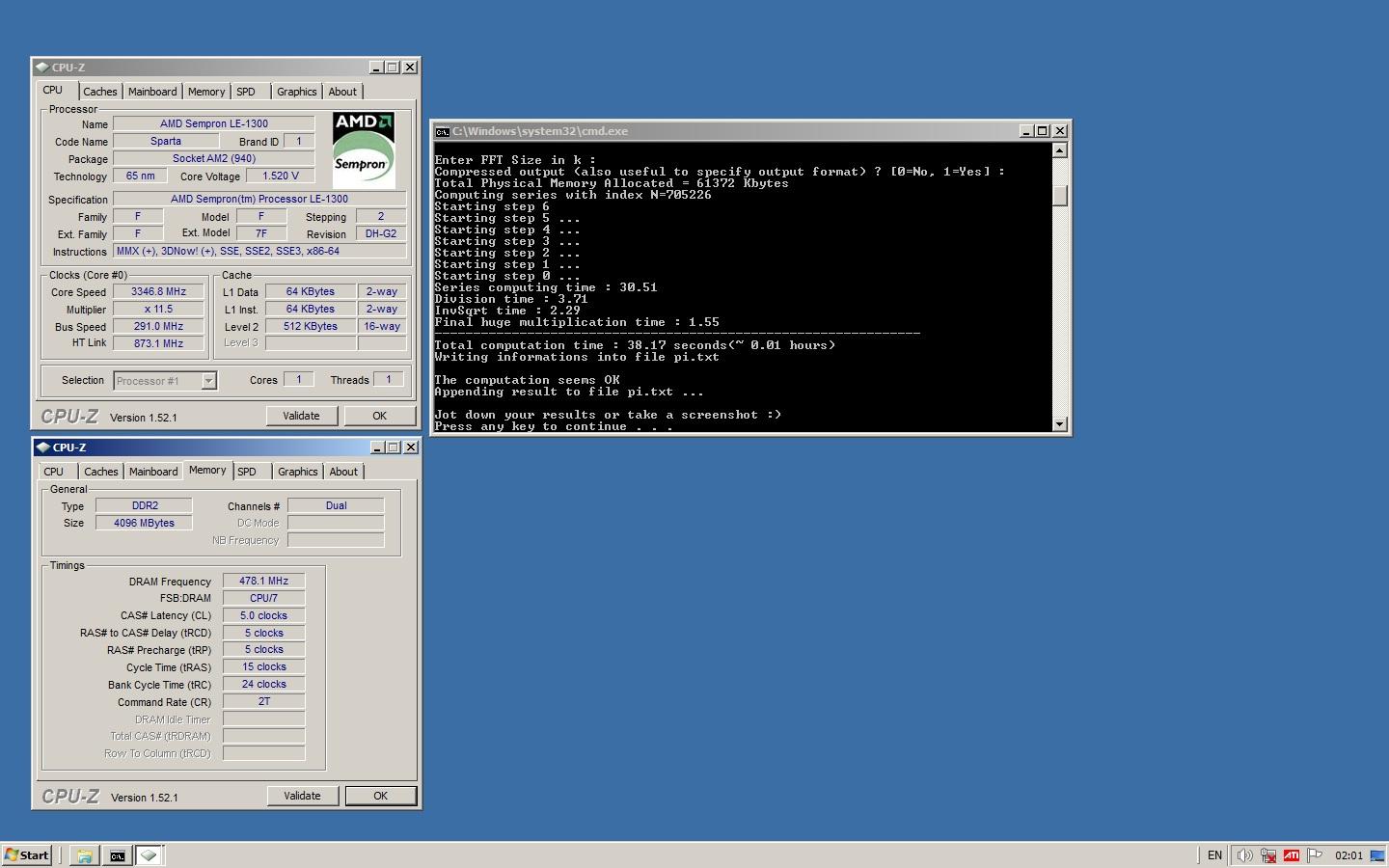This screenshot has width=1389, height=868.
Task: Open Caches tab in top CPU-Z window
Action: (x=100, y=92)
